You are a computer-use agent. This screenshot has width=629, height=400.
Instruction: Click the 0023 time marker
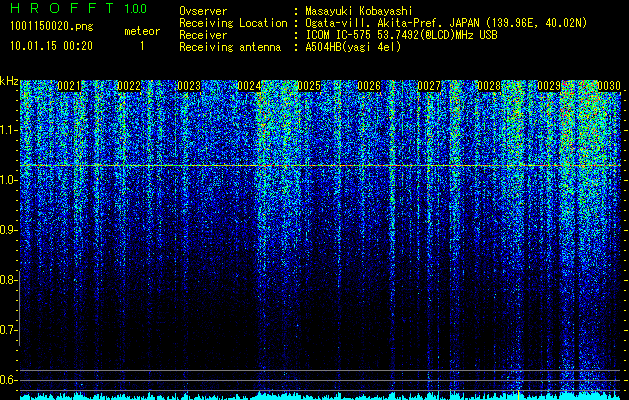click(189, 86)
